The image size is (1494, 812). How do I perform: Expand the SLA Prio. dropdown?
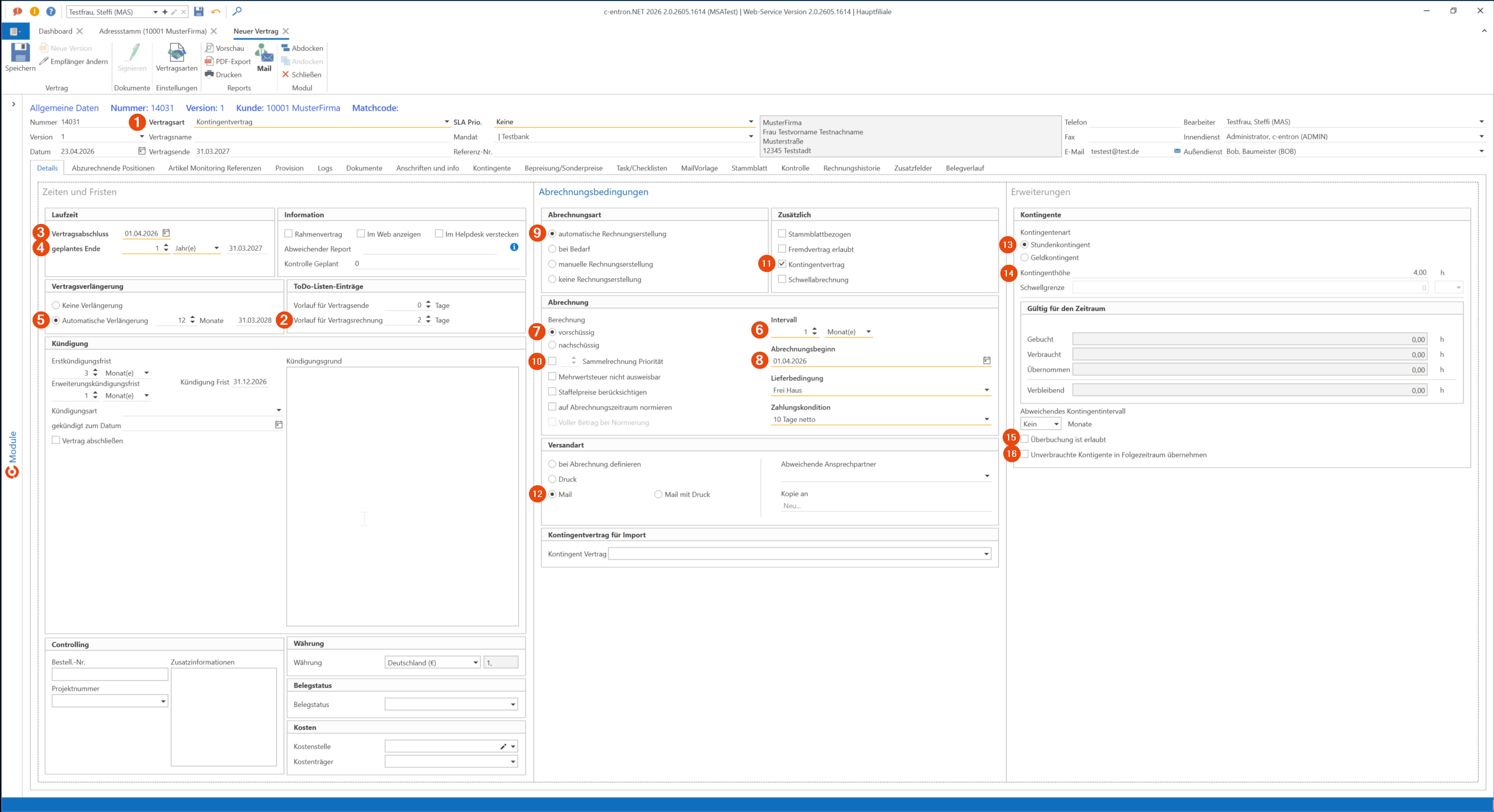coord(751,122)
